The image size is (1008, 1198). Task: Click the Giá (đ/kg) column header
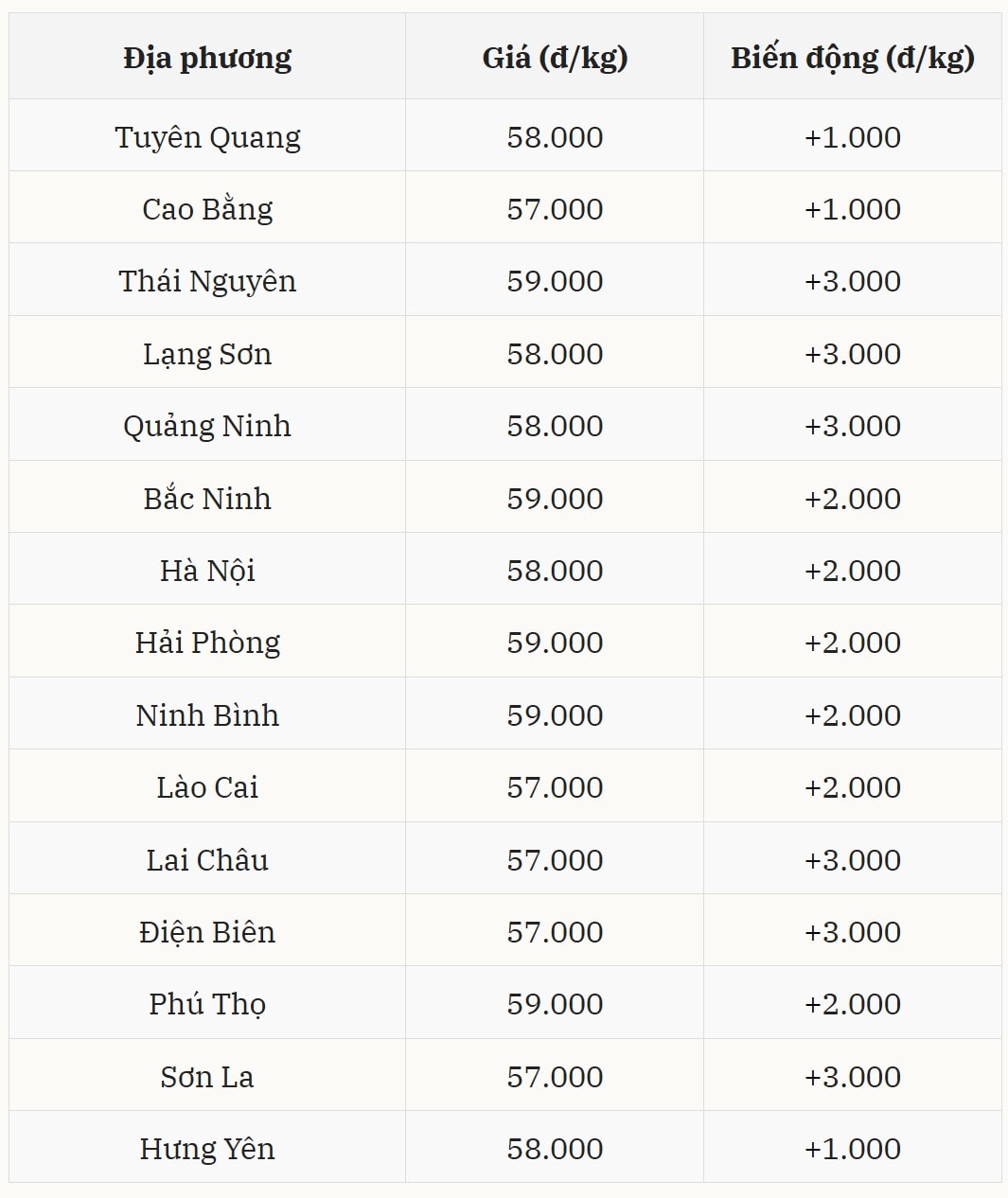click(x=555, y=58)
